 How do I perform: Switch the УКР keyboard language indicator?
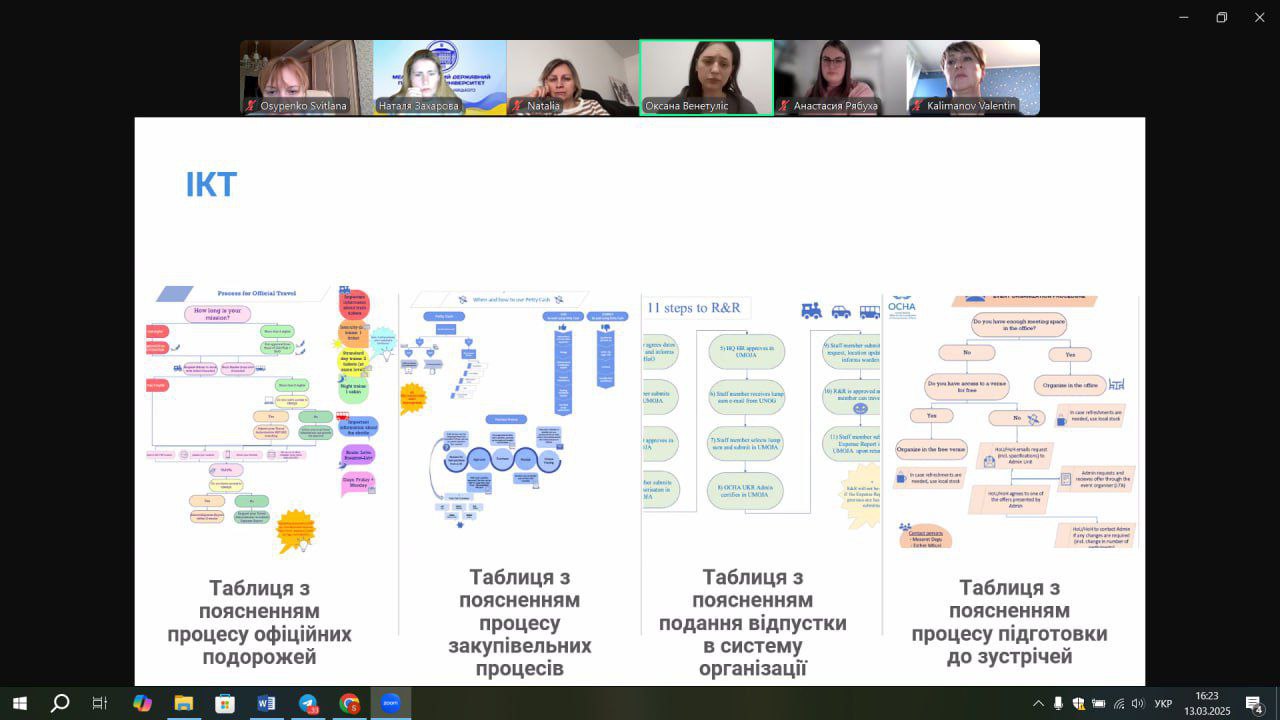coord(1163,704)
